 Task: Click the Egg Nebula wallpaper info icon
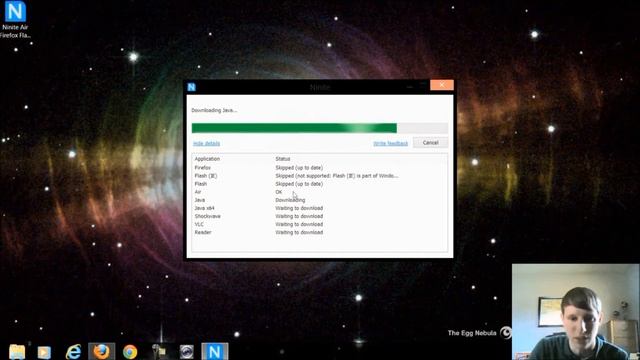click(506, 333)
